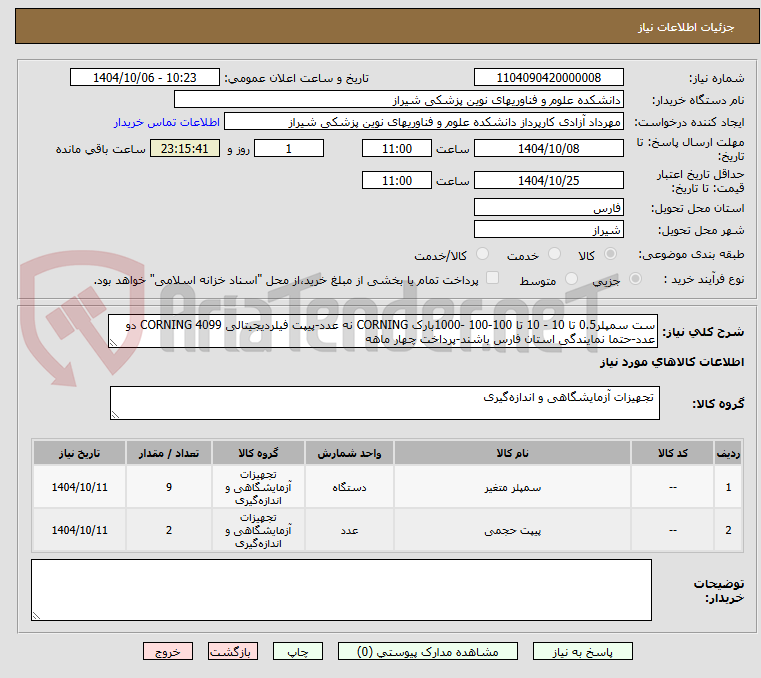Screen dimensions: 761x678
Task: Open مشاهده مدارک پیوستی (0) button
Action: [x=428, y=651]
